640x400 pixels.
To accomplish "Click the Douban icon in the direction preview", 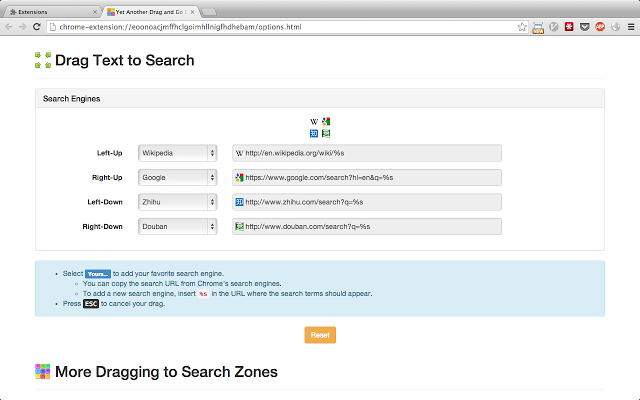I will click(x=326, y=133).
